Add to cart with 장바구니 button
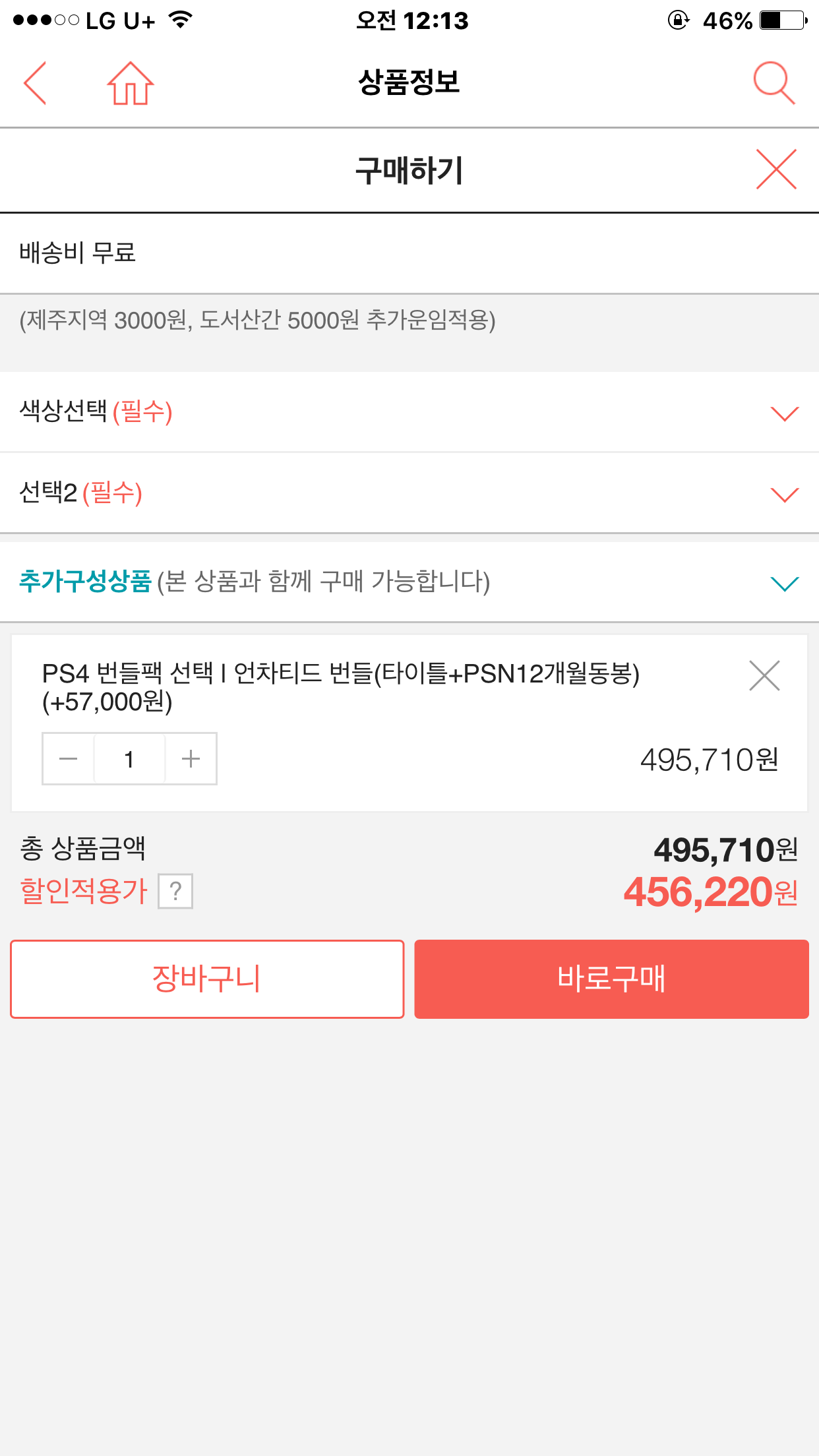The image size is (819, 1456). pos(207,979)
